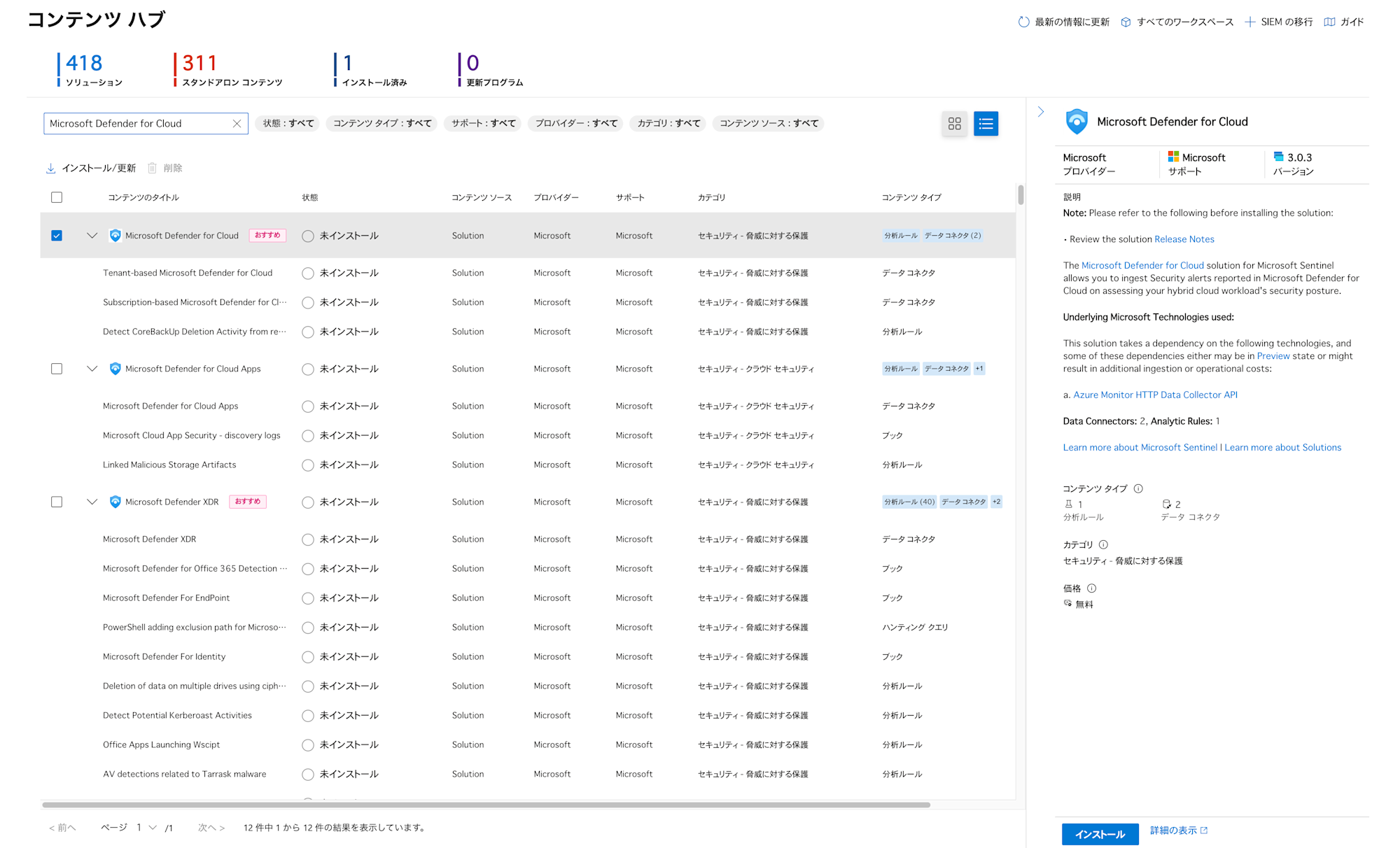Uncheck Microsoft Defender for Cloud solution checkbox
Viewport: 1400px width, 848px height.
(x=57, y=236)
